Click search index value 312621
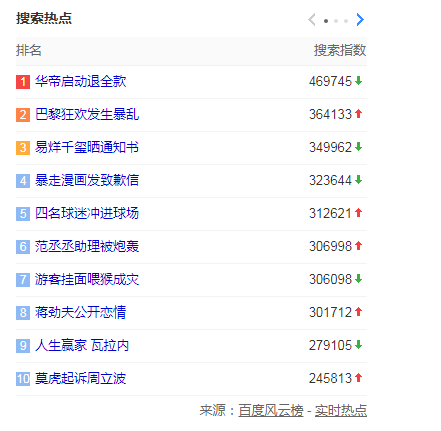Viewport: 441px width, 431px height. tap(330, 213)
